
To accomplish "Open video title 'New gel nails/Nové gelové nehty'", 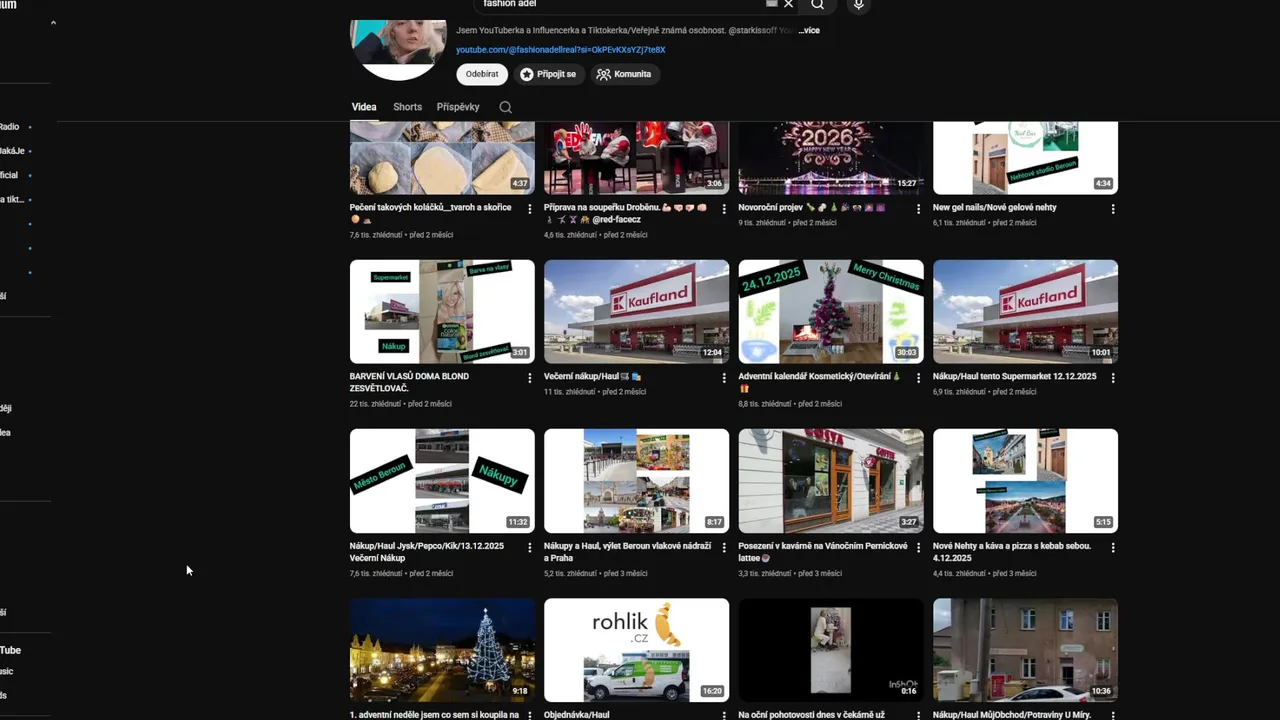I will pos(994,208).
